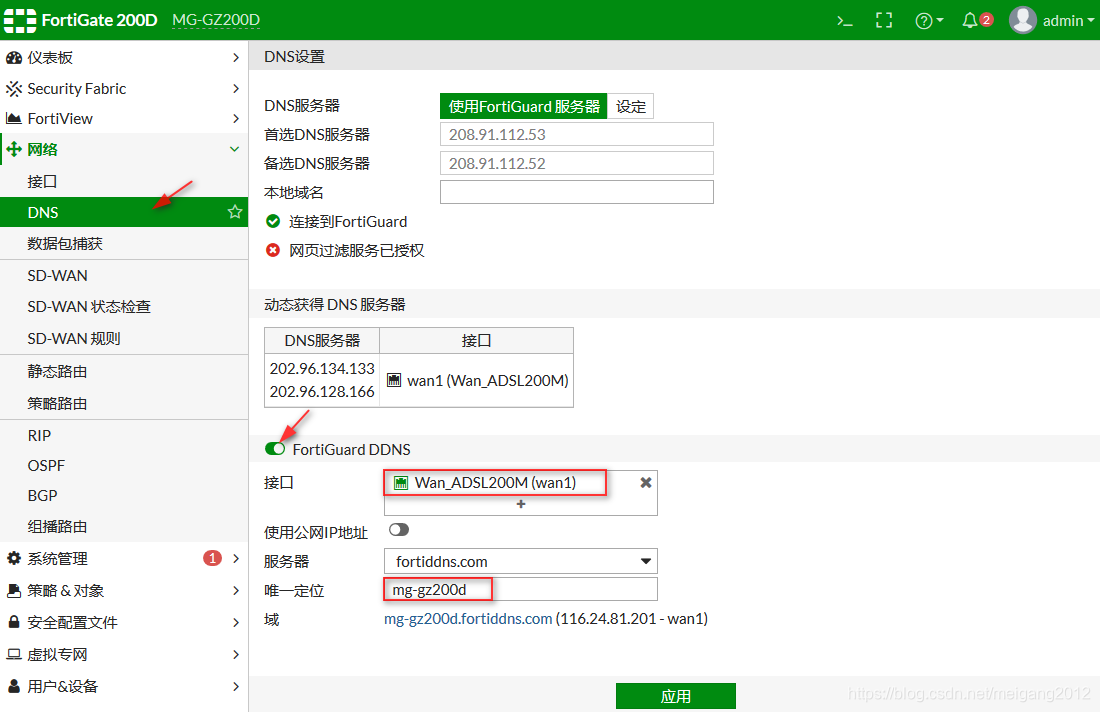
Task: Click the 202.96.134.133 DNS server cell
Action: (x=322, y=368)
